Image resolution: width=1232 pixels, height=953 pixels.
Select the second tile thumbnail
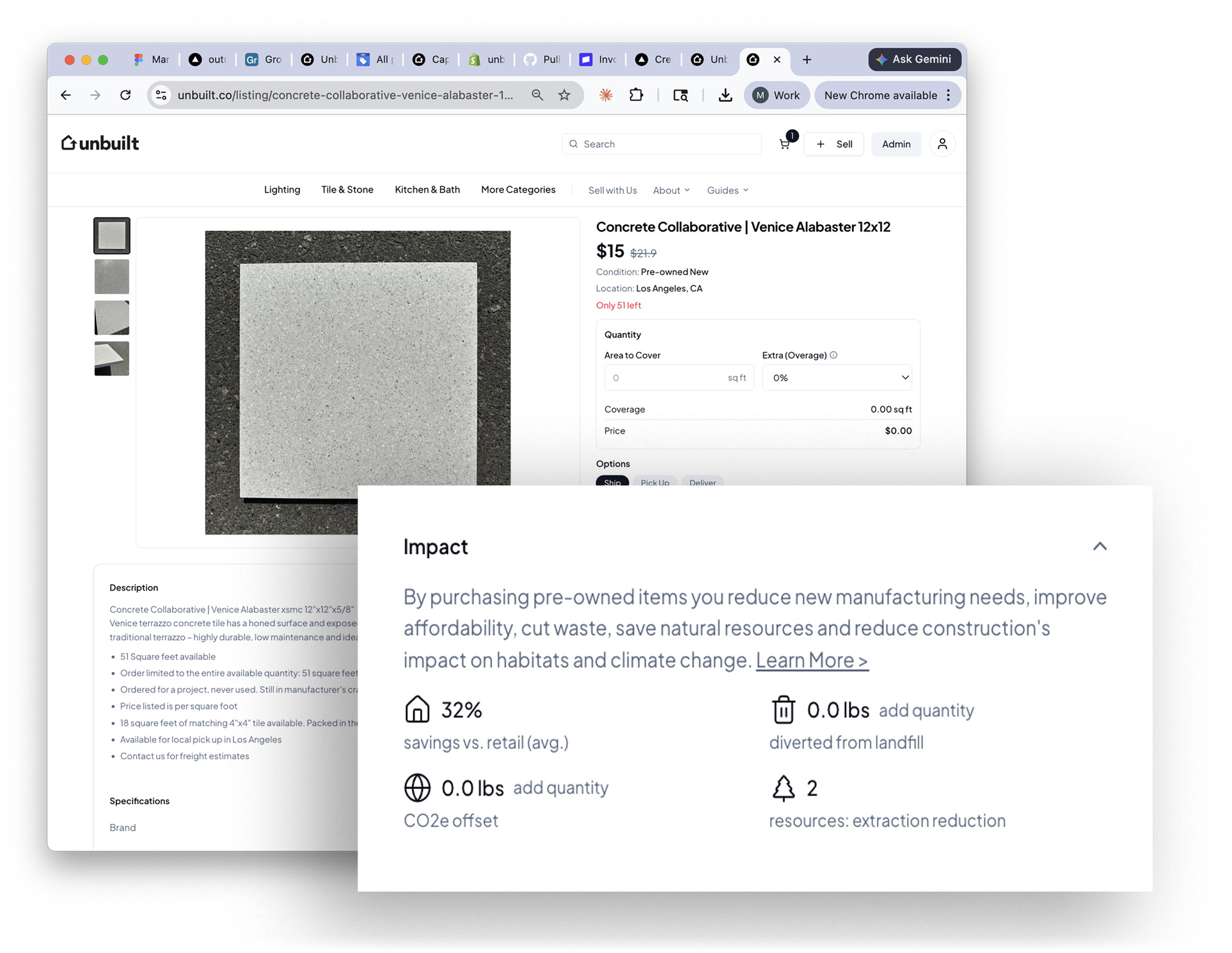[x=112, y=276]
